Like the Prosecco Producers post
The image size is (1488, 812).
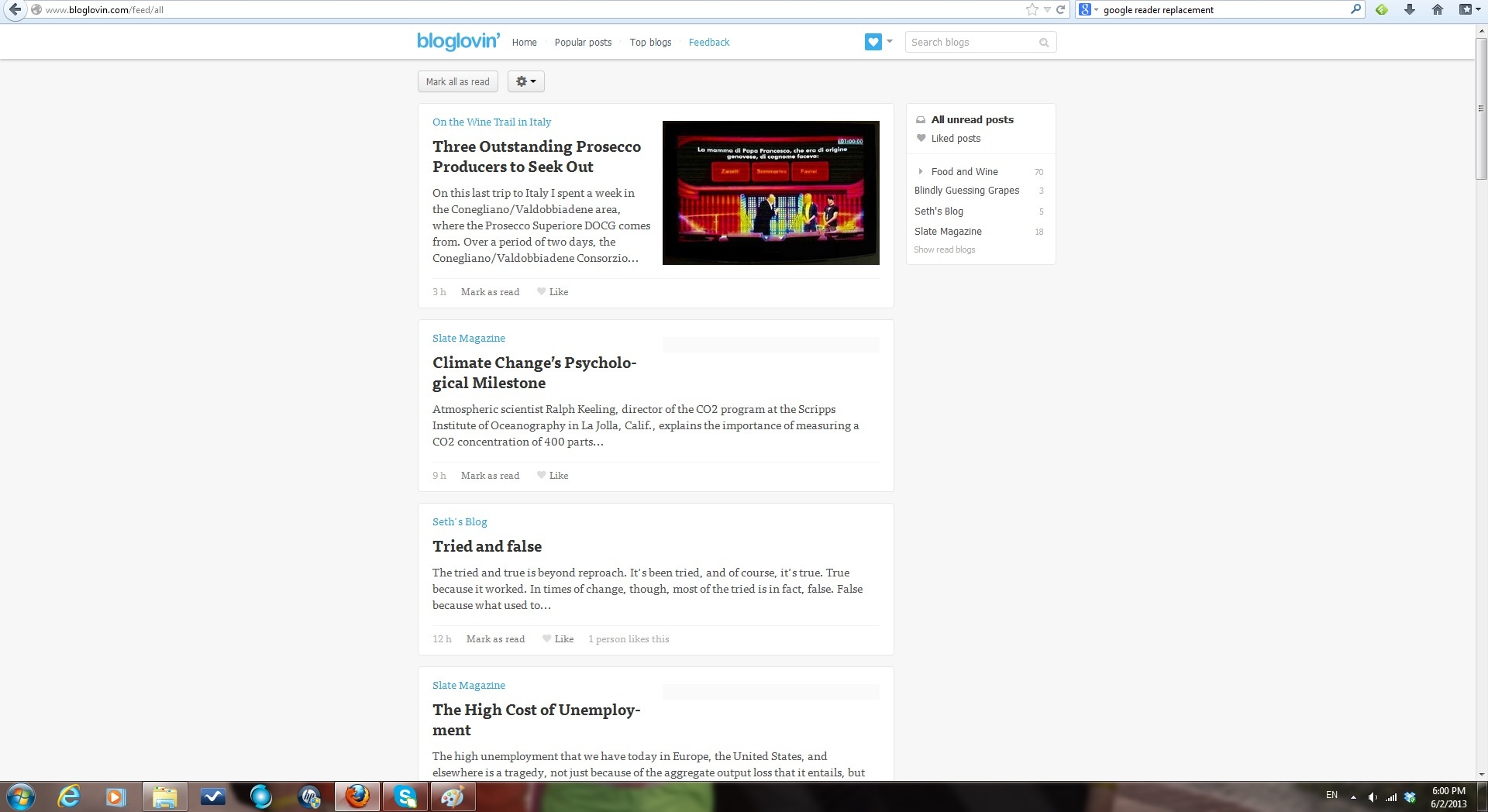pos(553,292)
